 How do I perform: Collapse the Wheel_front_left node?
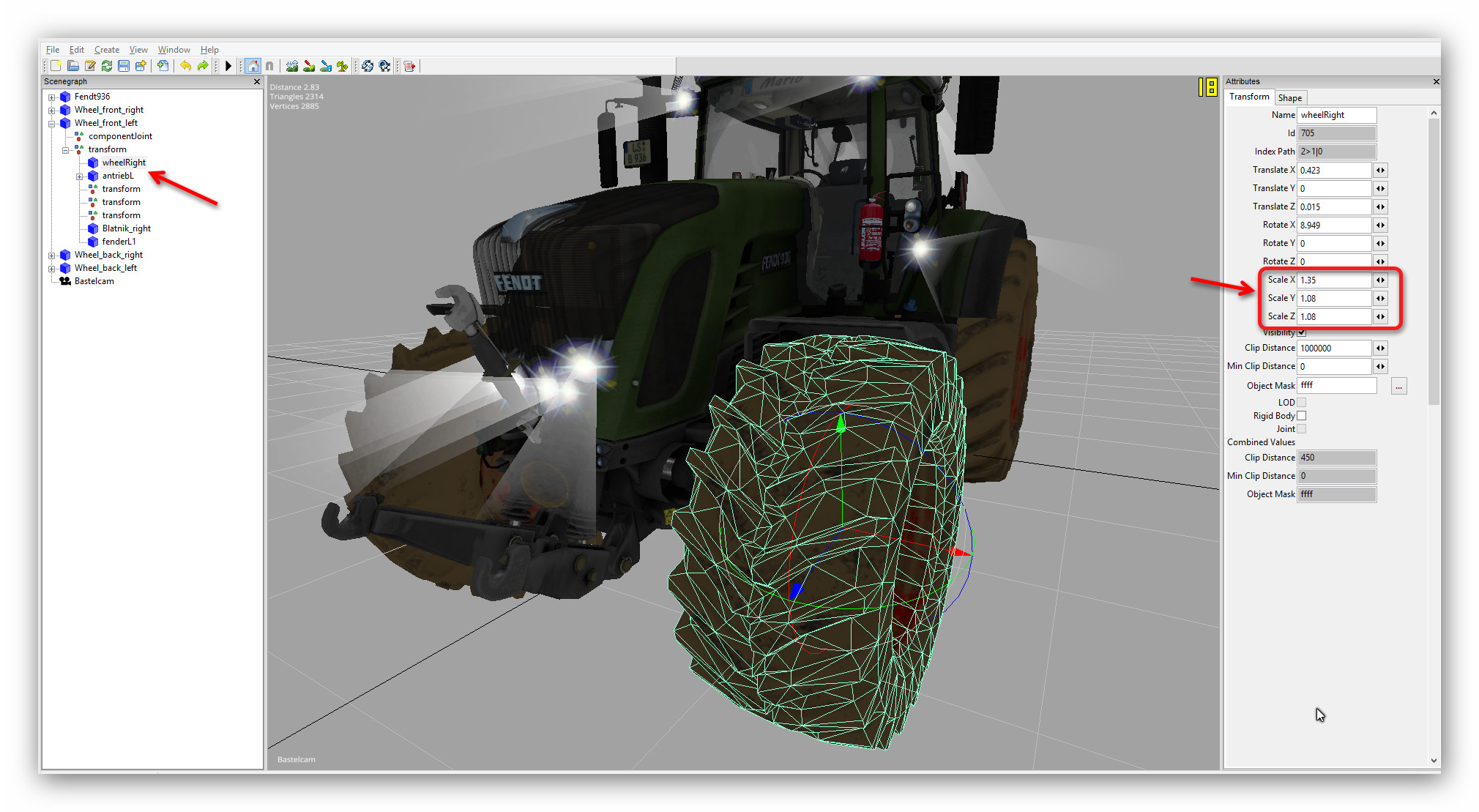click(x=52, y=123)
